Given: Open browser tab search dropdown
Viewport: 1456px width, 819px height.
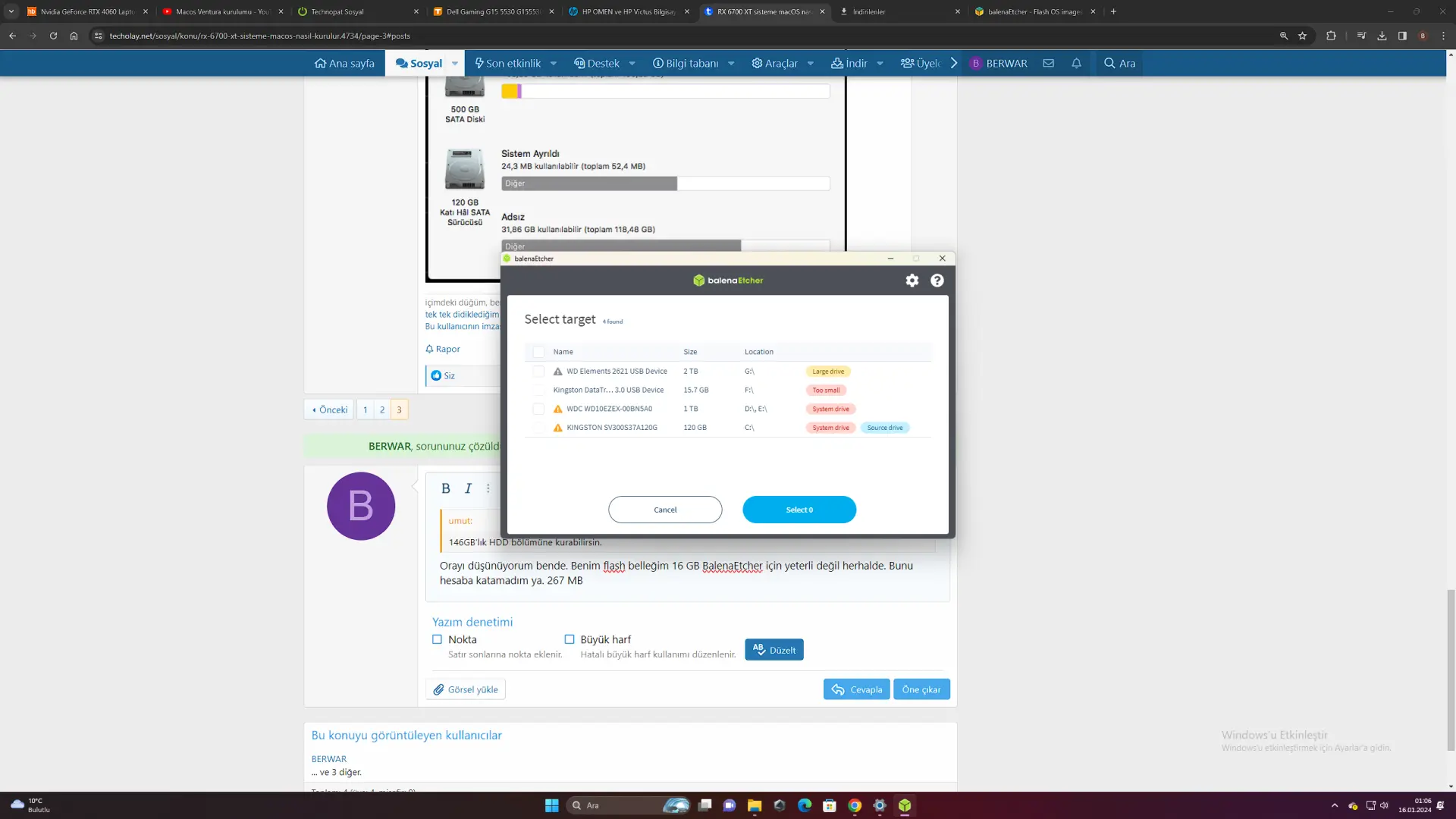Looking at the screenshot, I should pos(11,11).
